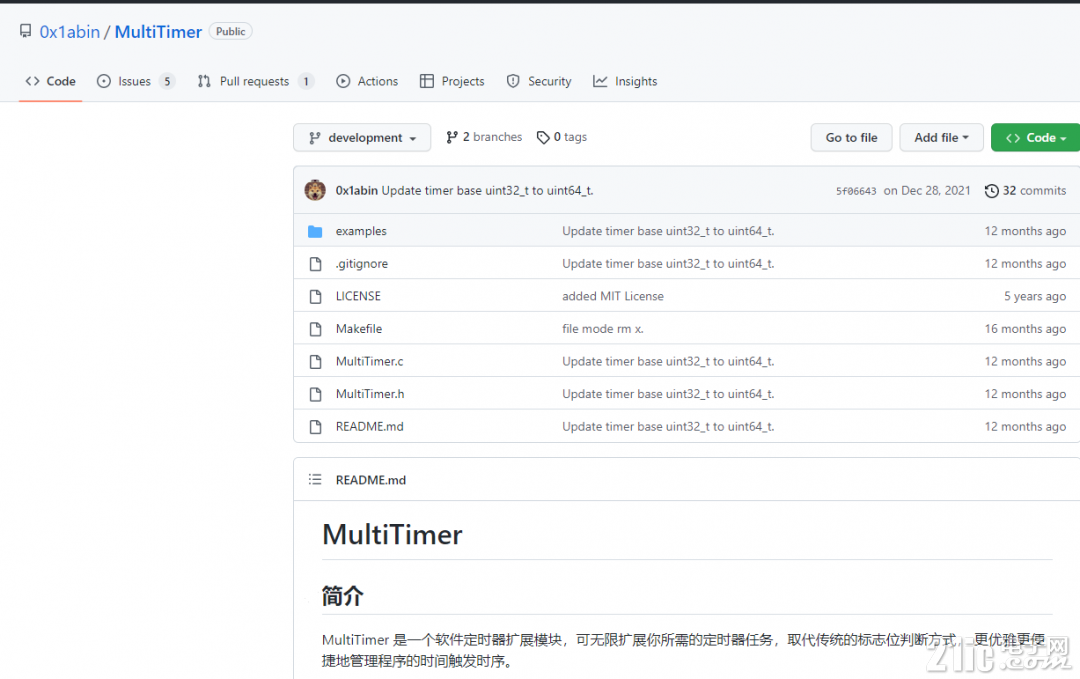Click the branch icon next to '2 branches'

click(452, 137)
